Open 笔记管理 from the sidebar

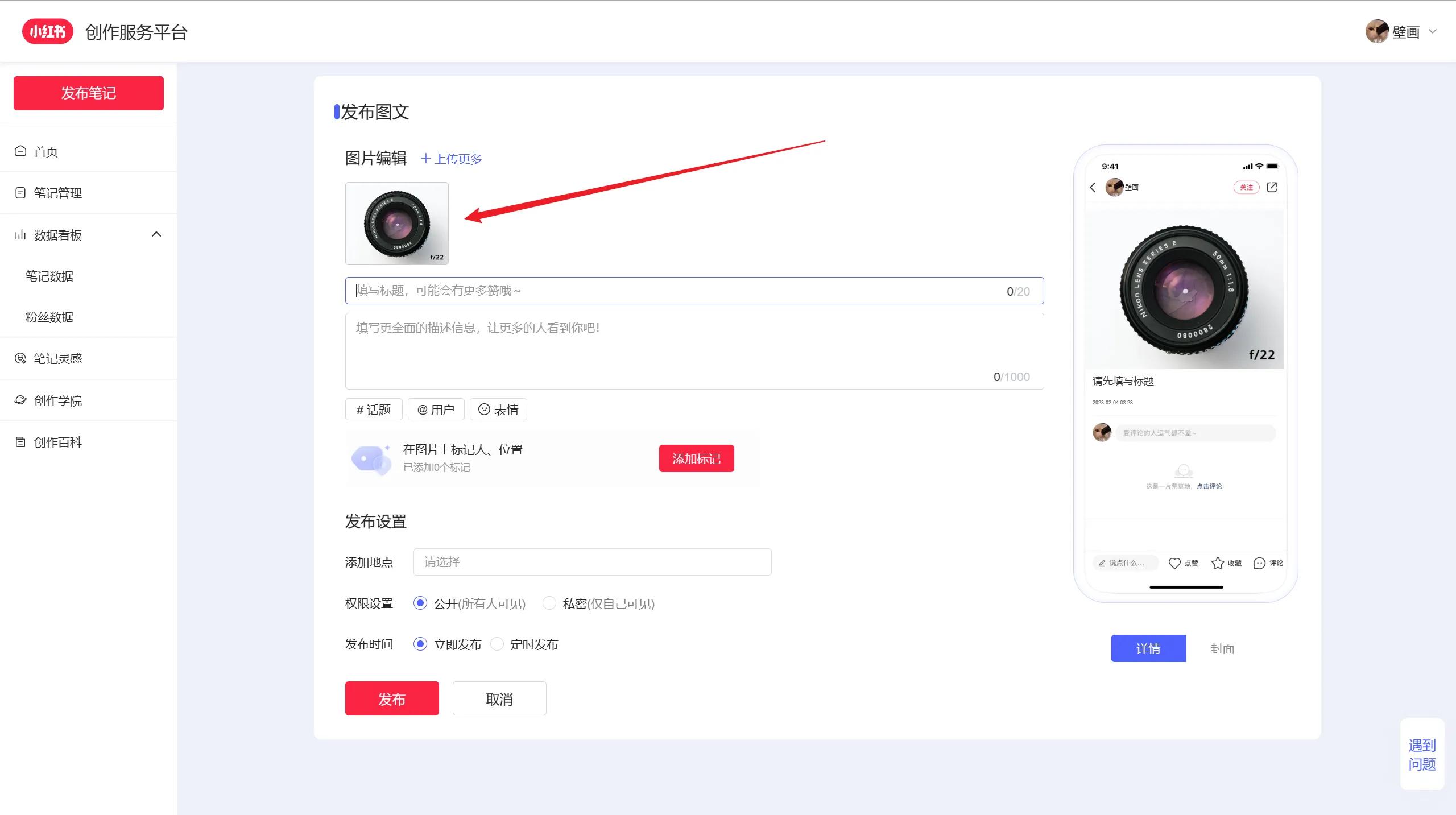[57, 193]
